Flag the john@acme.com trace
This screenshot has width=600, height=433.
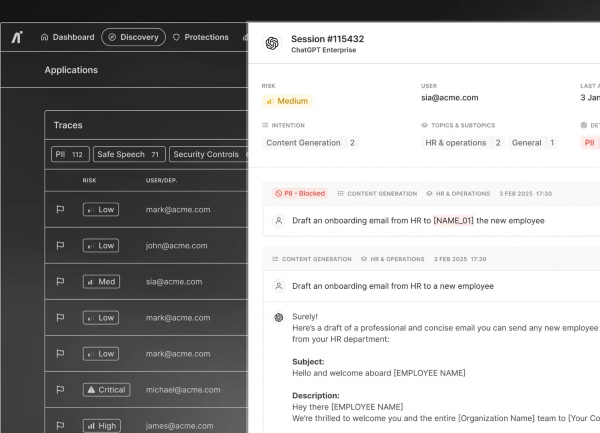click(x=60, y=246)
